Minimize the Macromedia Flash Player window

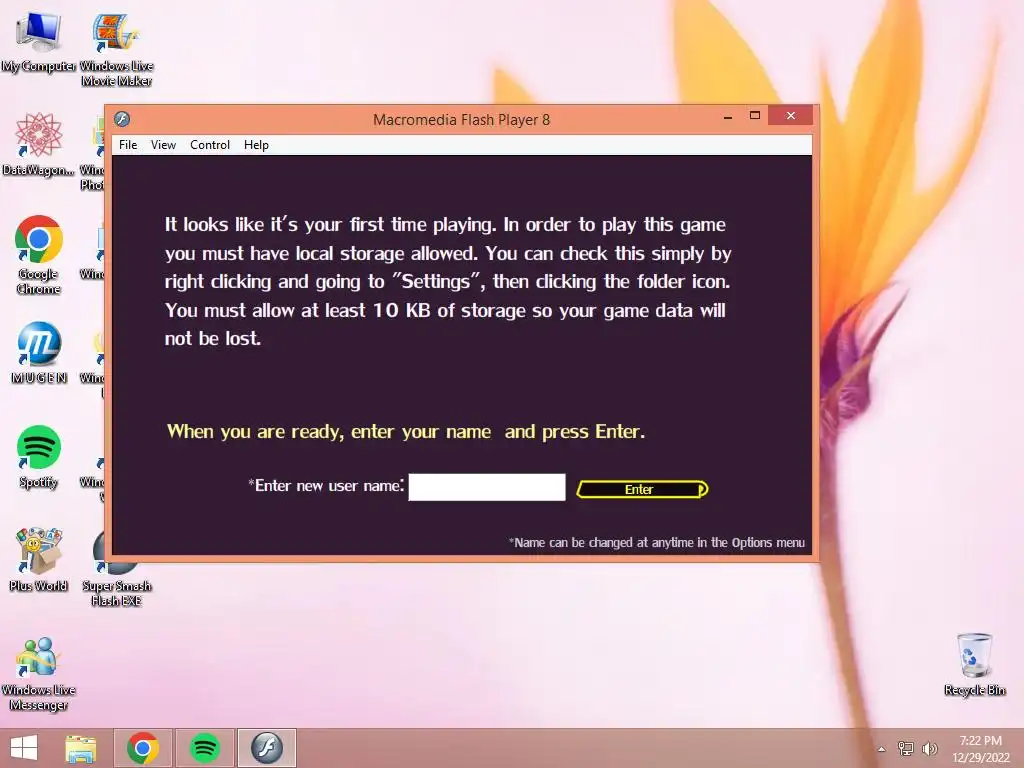coord(728,116)
